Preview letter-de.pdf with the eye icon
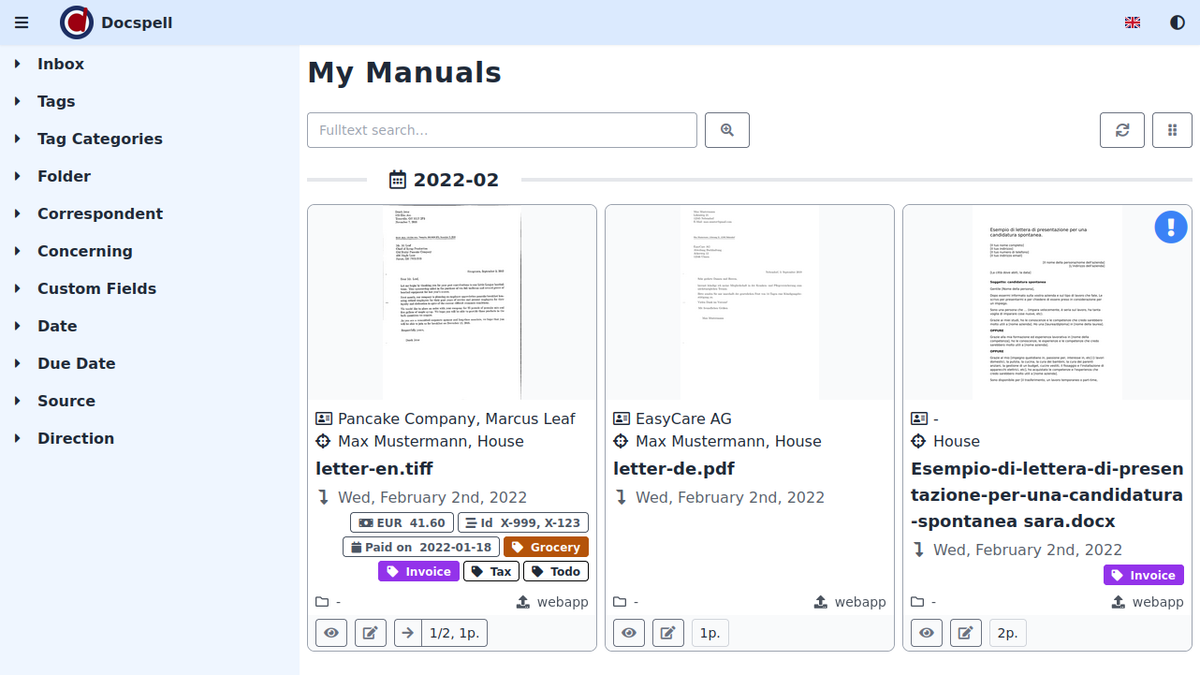Screen dimensions: 1200x675 pos(629,633)
